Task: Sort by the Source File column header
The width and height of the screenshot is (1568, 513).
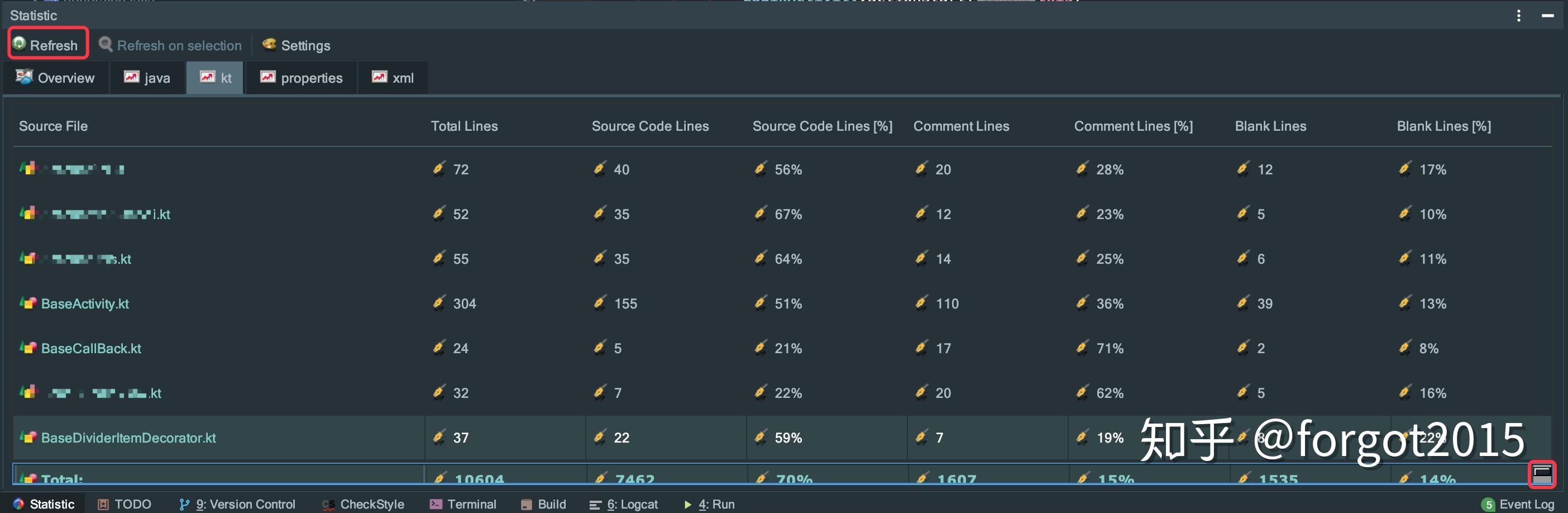Action: coord(53,126)
